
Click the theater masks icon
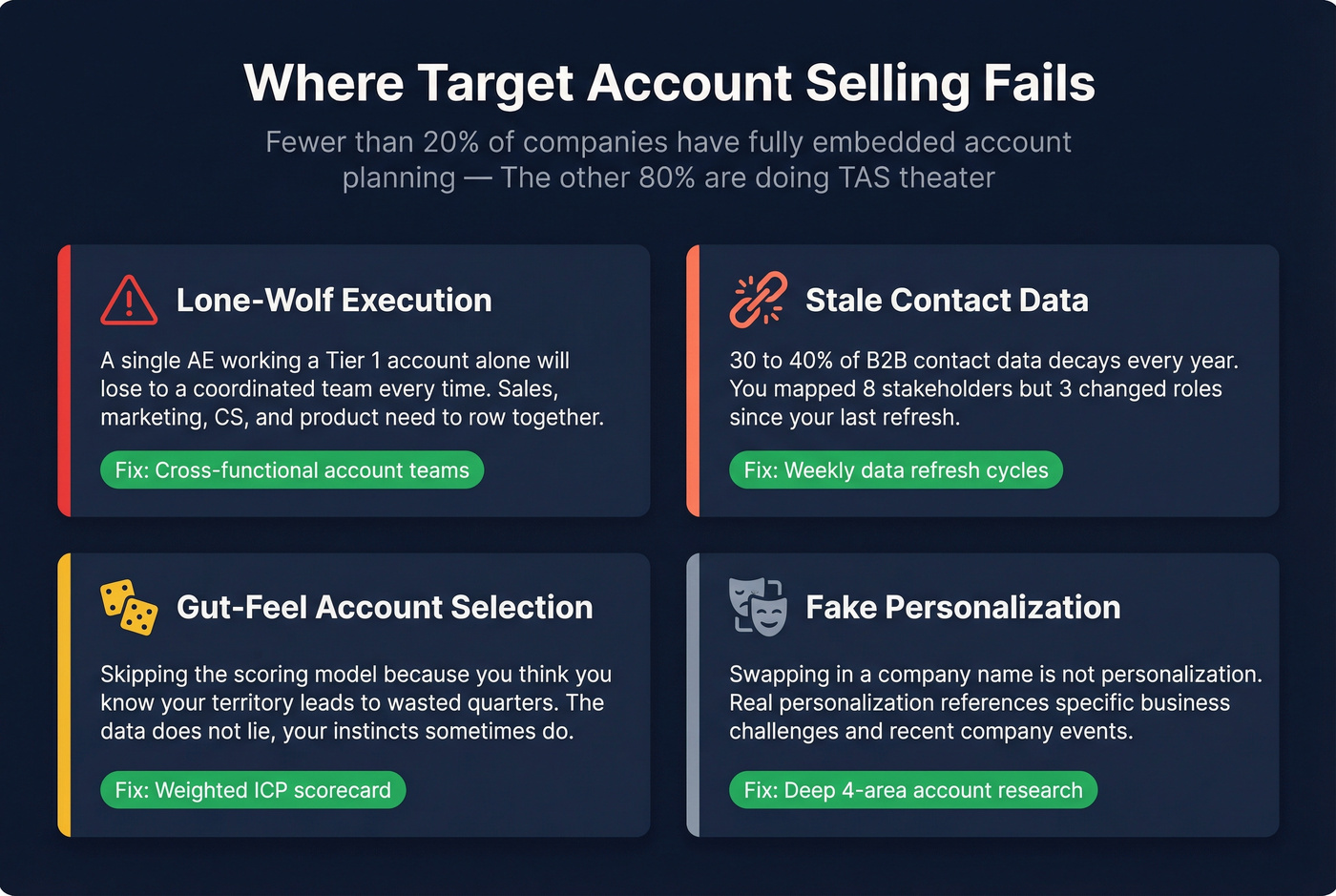coord(758,607)
